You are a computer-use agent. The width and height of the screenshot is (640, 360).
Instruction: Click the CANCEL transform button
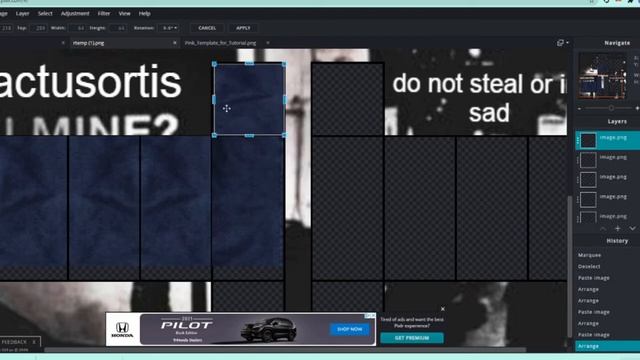[x=207, y=28]
